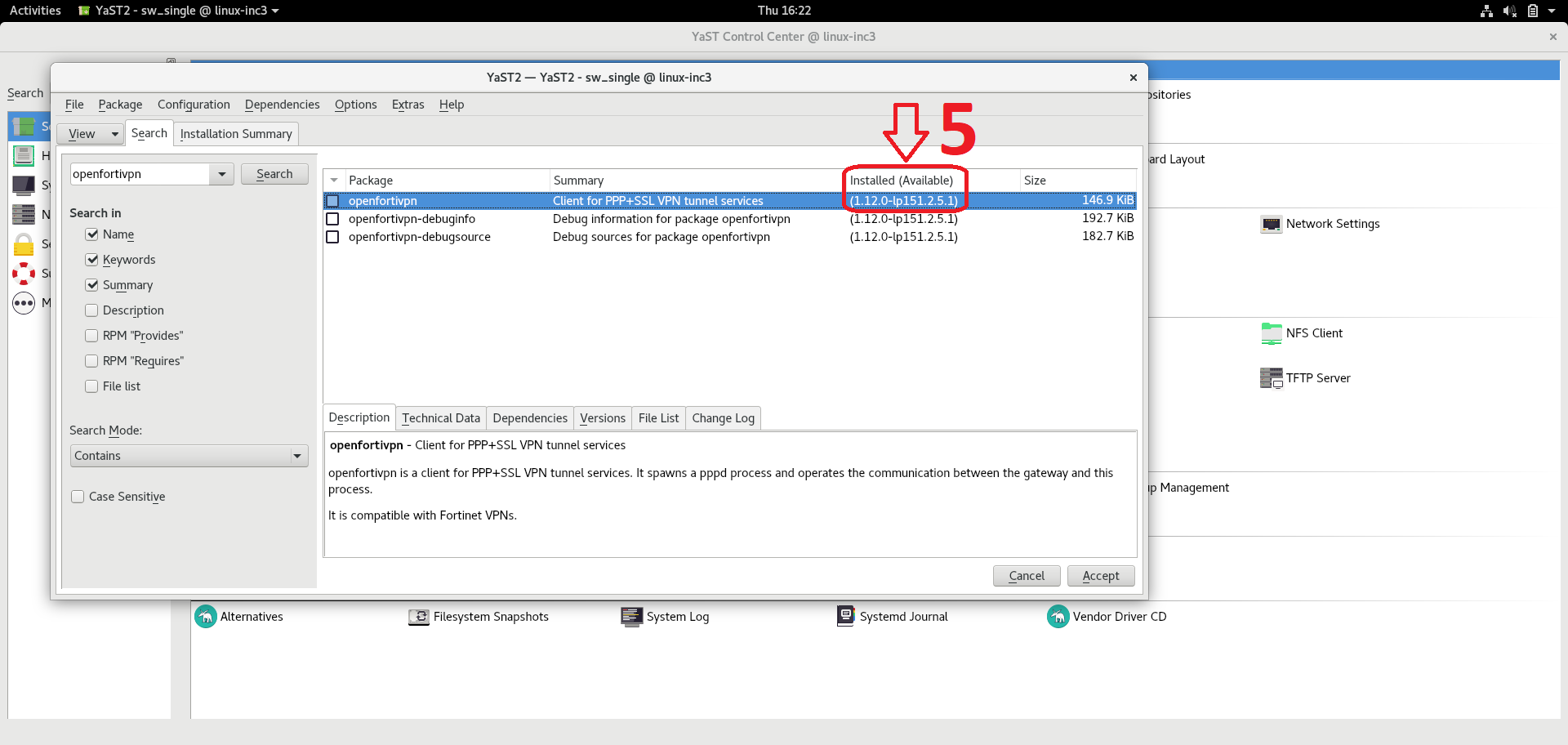The width and height of the screenshot is (1568, 745).
Task: Mark the openfortivpn-debuginfo package checkbox
Action: [x=332, y=219]
